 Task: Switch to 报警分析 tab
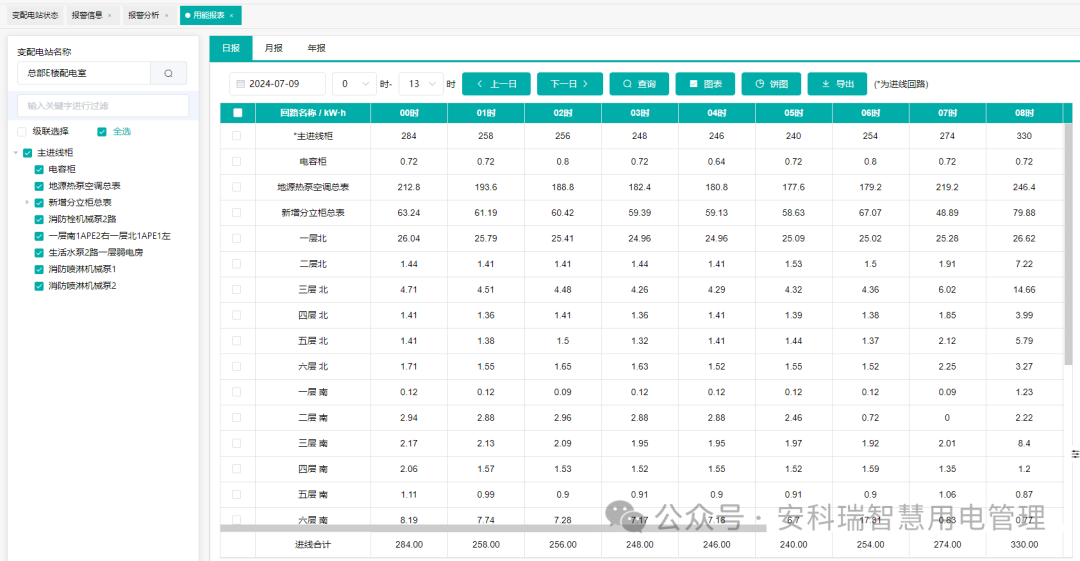(x=143, y=15)
